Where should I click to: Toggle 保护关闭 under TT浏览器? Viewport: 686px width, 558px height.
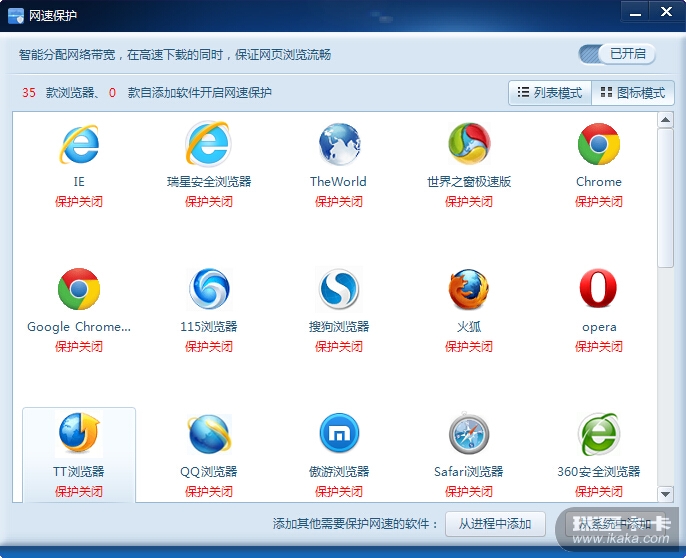pyautogui.click(x=79, y=491)
